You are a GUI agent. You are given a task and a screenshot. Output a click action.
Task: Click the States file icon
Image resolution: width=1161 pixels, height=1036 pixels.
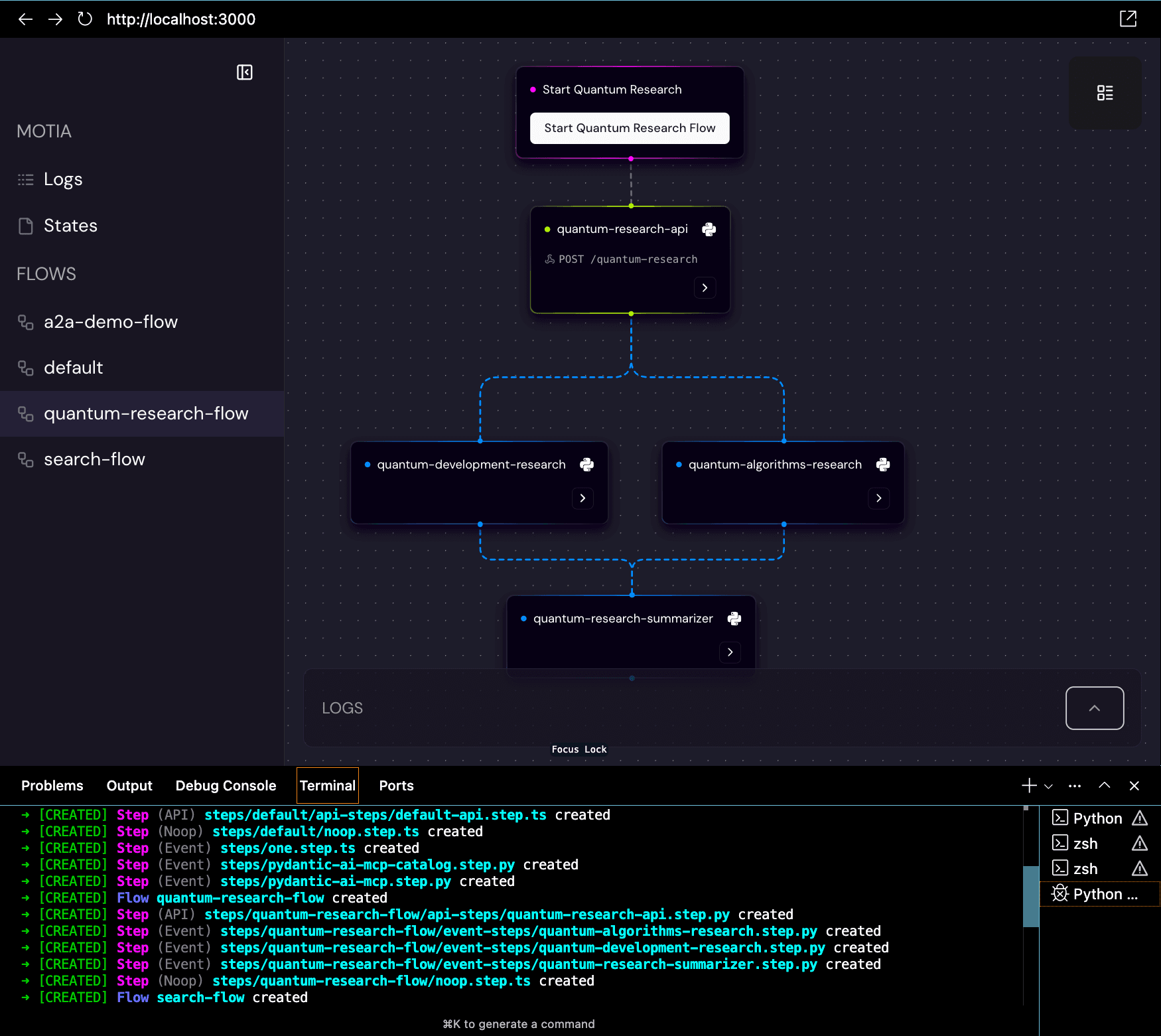coord(26,226)
